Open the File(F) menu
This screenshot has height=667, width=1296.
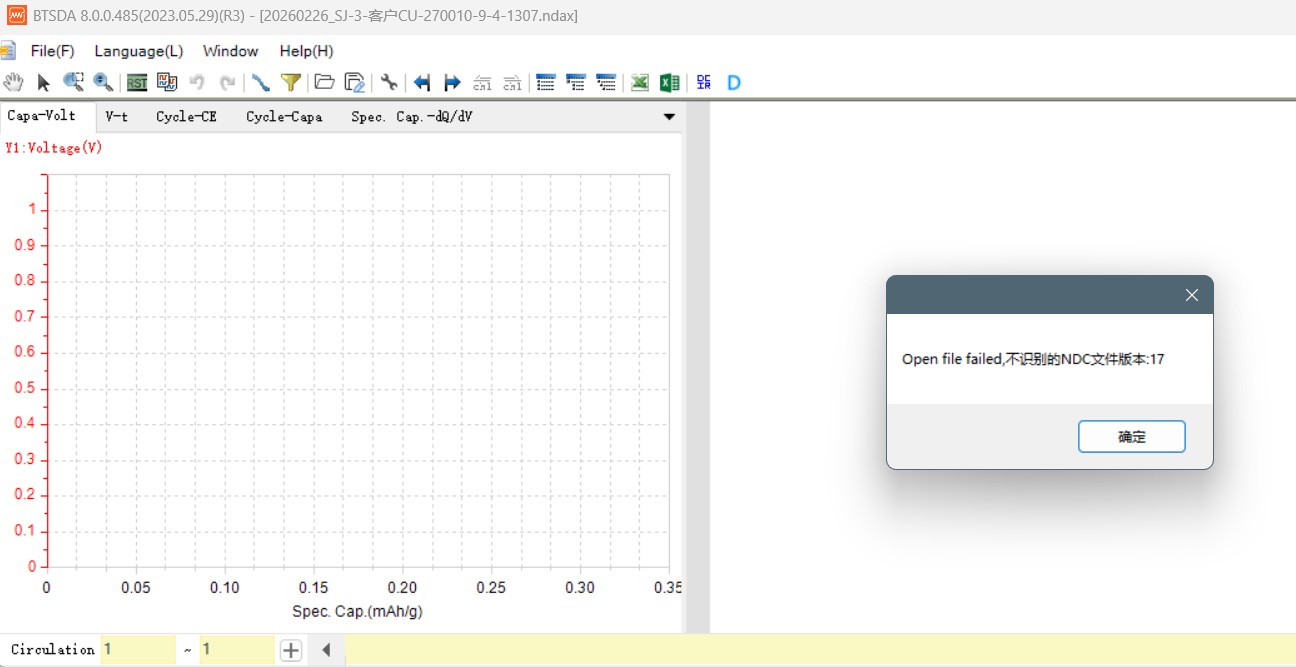pos(52,51)
